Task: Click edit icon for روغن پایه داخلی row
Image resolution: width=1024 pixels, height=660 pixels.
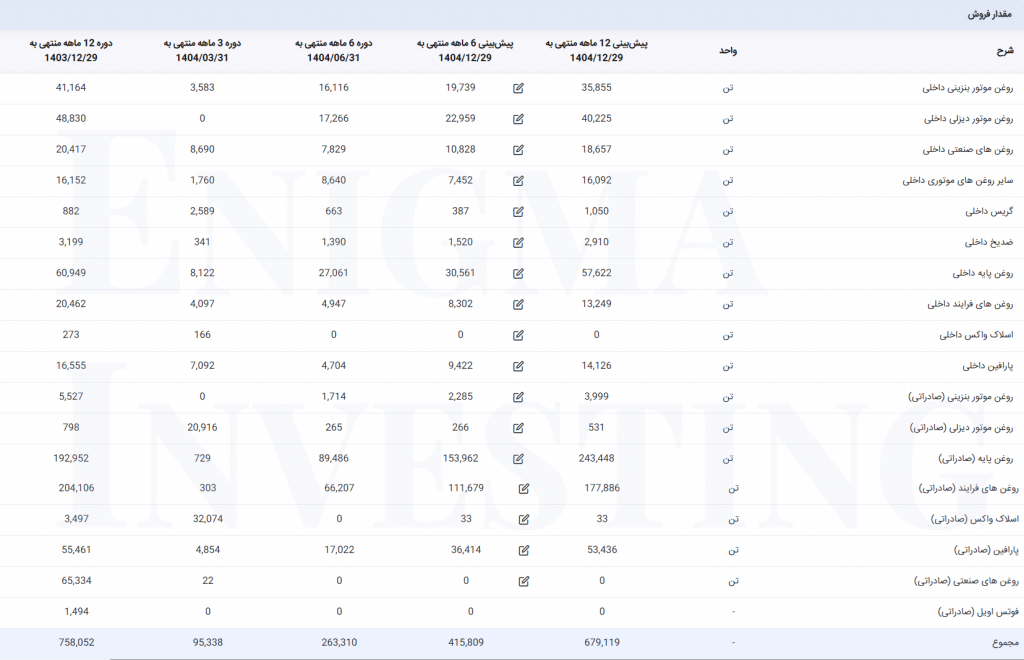Action: click(x=518, y=274)
